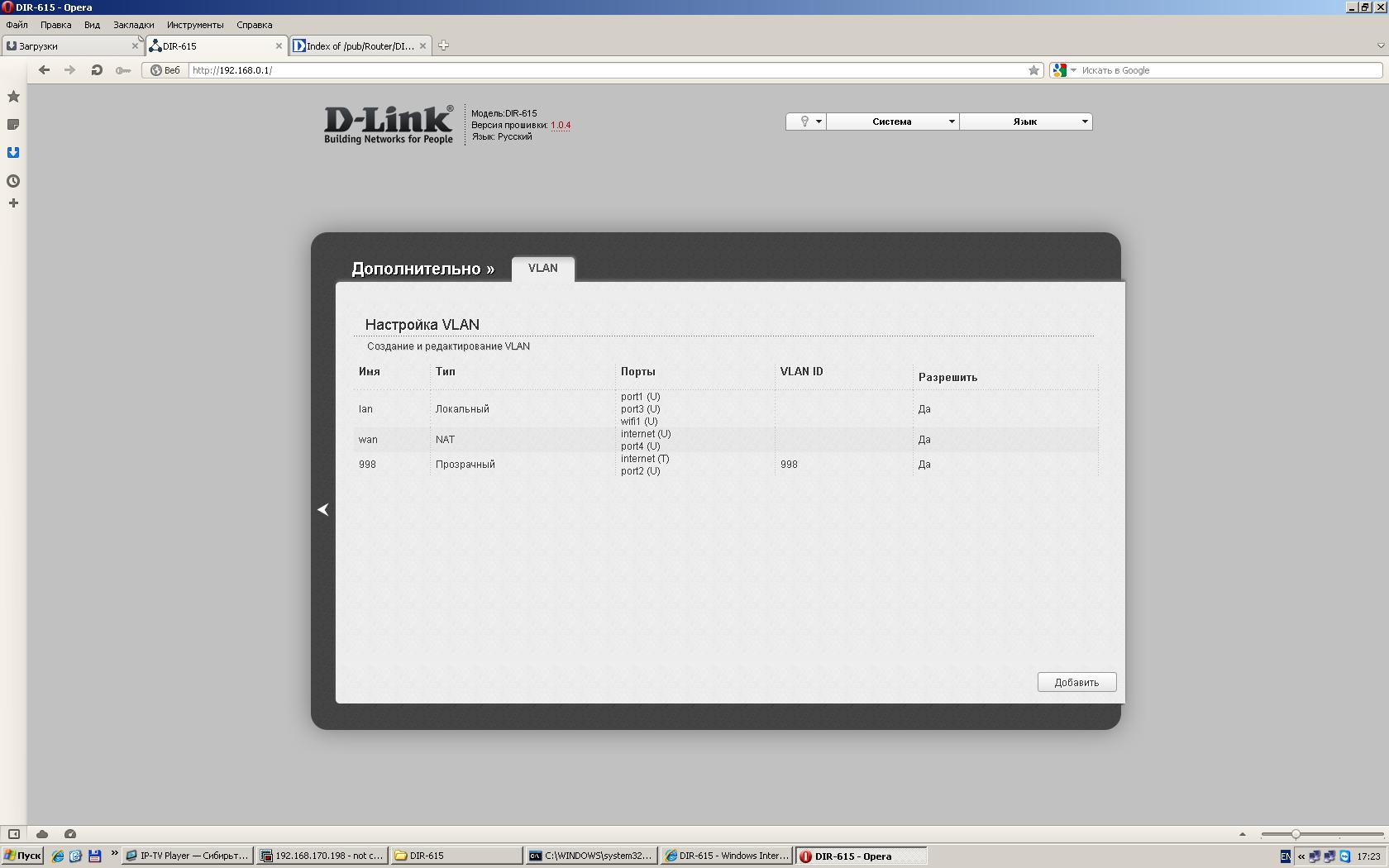The image size is (1389, 868).
Task: Click the white back arrow beside the VLAN panel
Action: pyautogui.click(x=323, y=510)
